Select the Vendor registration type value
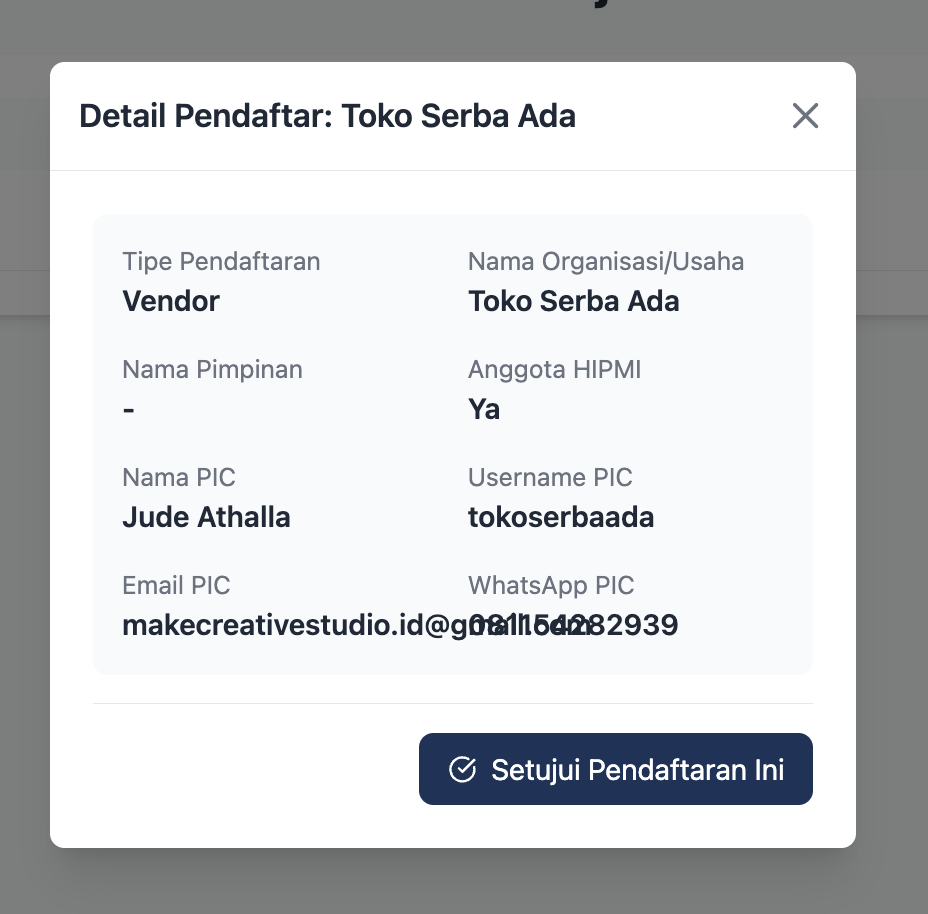Viewport: 928px width, 914px height. [171, 301]
